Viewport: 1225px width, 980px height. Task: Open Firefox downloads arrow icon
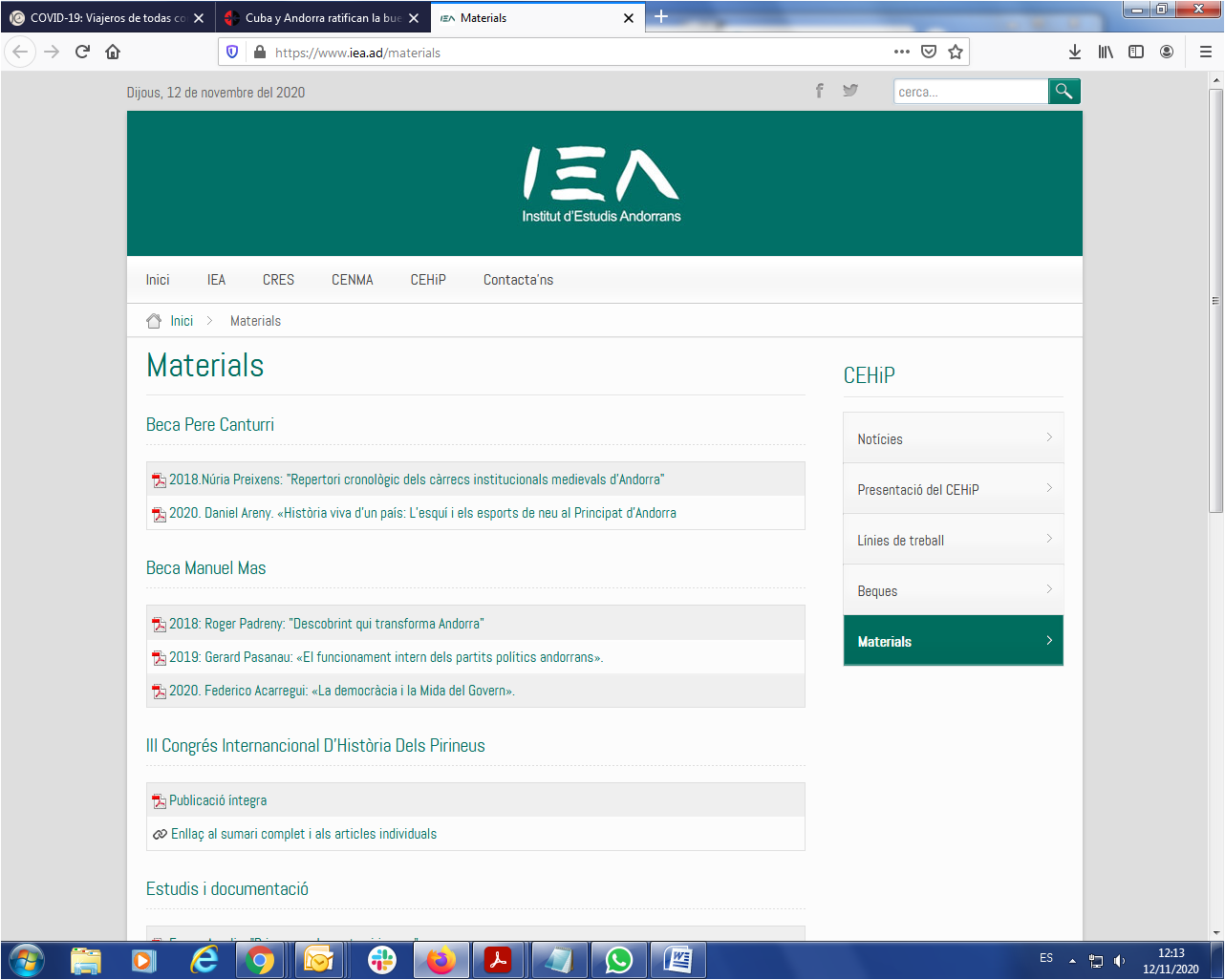(x=1075, y=52)
